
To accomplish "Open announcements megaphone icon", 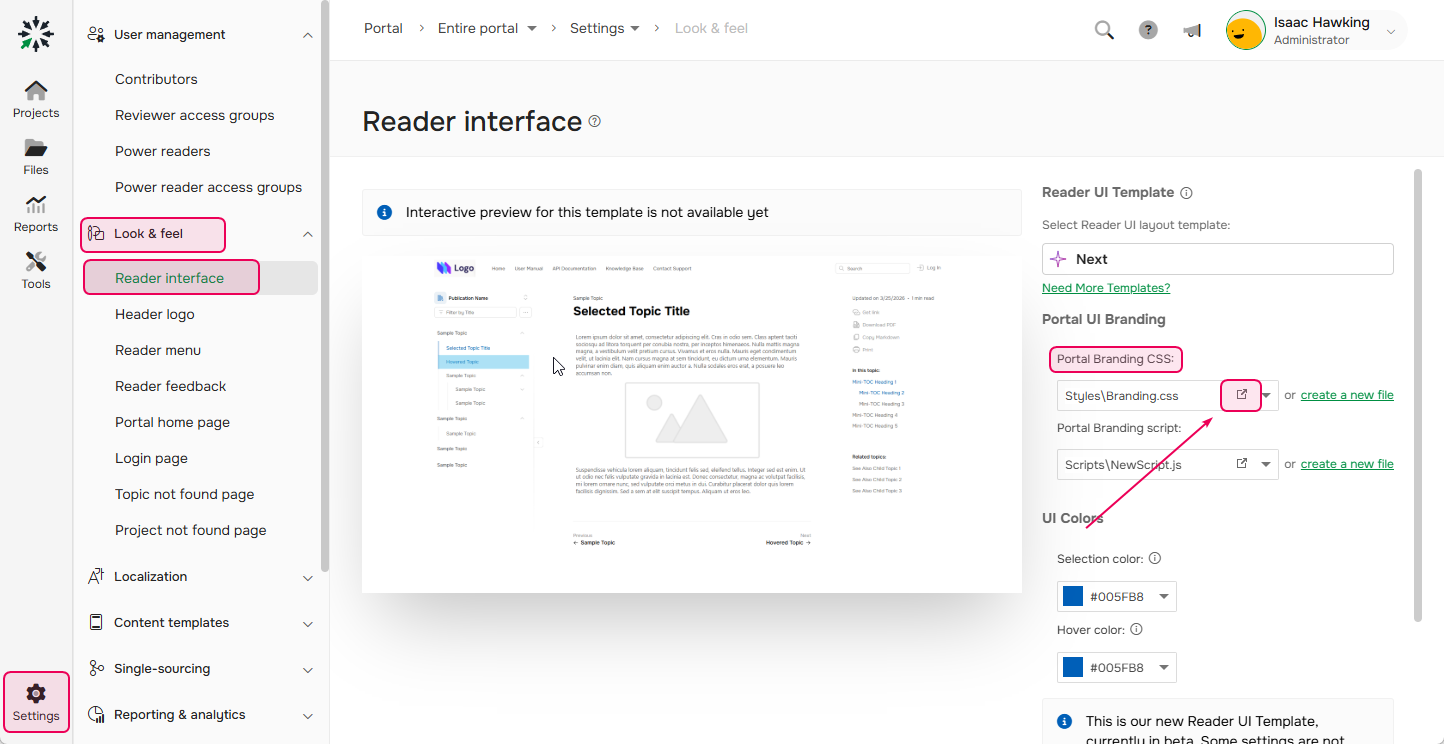I will [x=1192, y=30].
